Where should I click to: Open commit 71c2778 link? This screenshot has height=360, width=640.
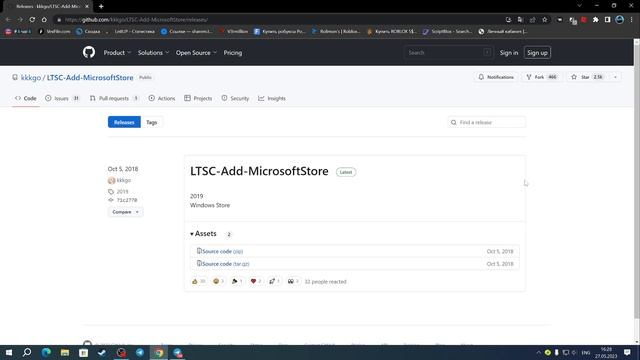127,200
